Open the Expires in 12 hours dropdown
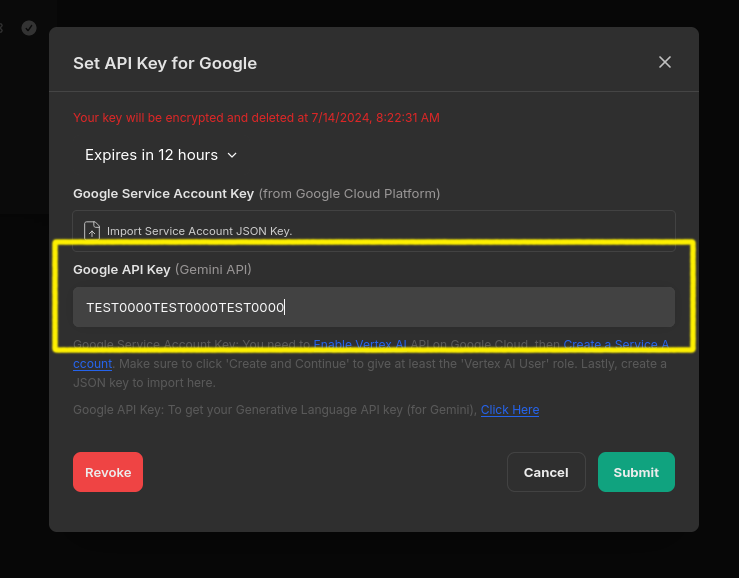Viewport: 739px width, 578px height. 160,155
